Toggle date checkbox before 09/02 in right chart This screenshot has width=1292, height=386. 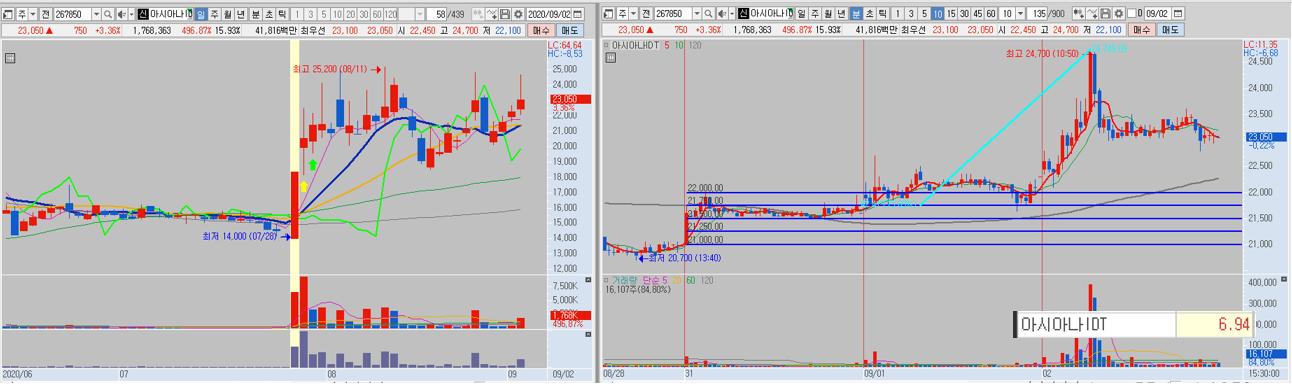(1132, 14)
